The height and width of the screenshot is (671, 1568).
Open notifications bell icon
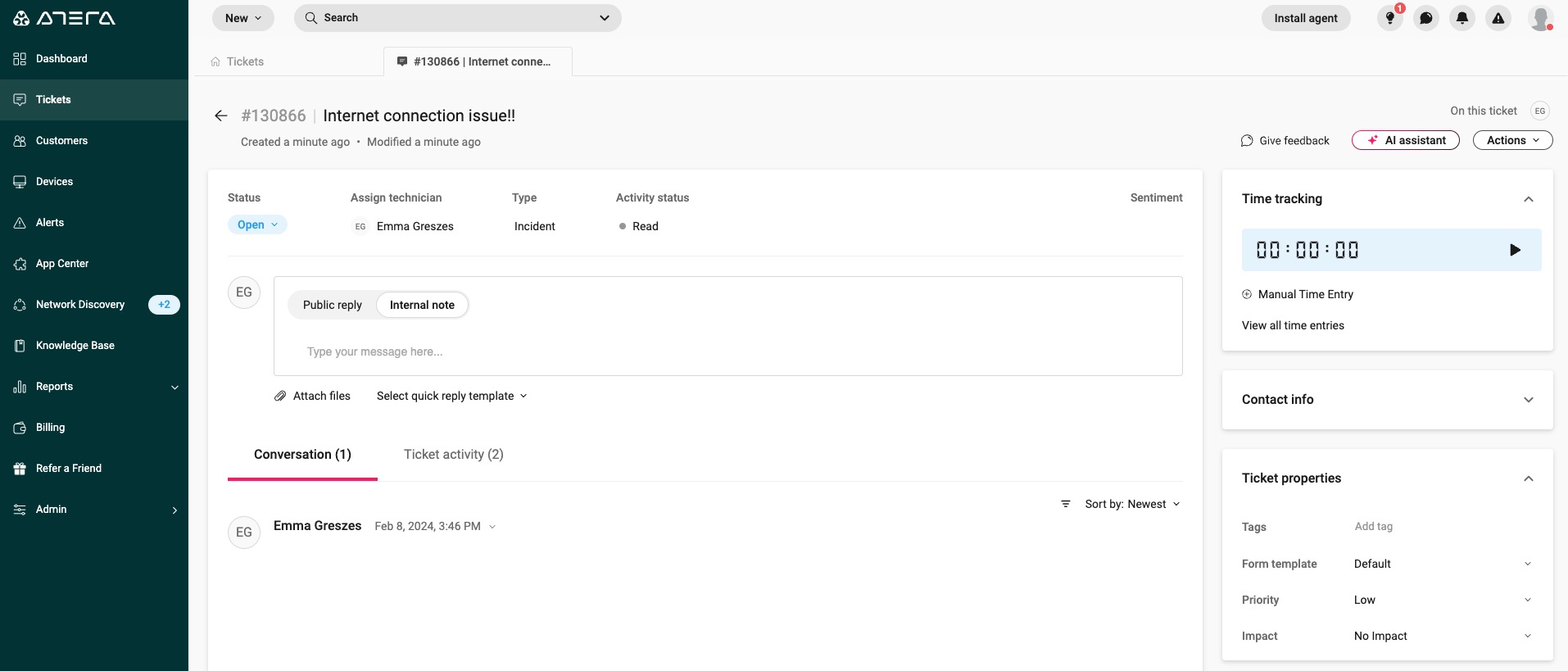pyautogui.click(x=1462, y=18)
